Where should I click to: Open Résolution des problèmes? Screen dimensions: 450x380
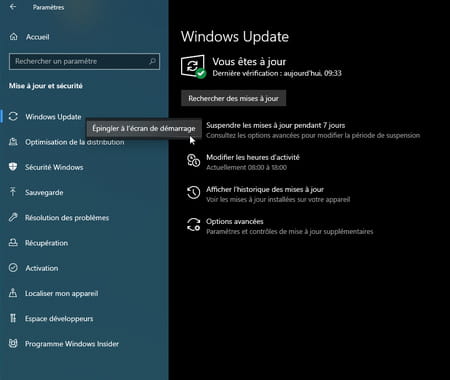click(67, 218)
